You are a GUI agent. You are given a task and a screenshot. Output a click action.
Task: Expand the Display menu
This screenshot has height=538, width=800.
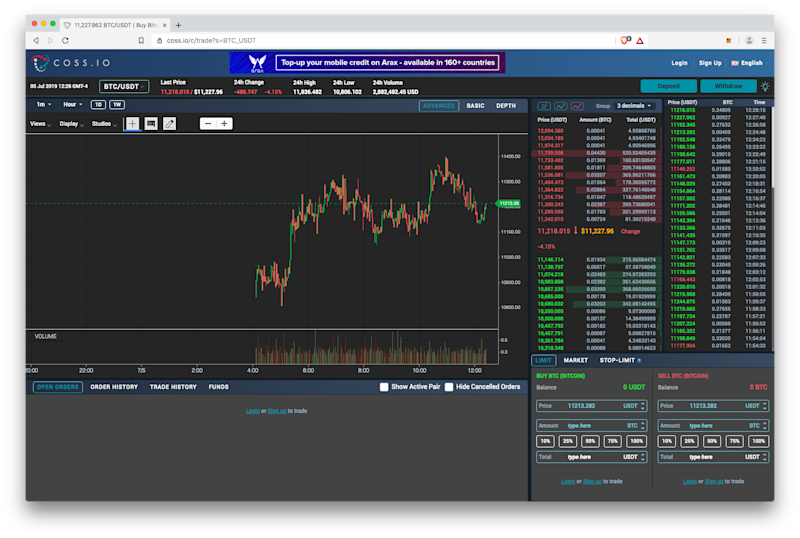(x=71, y=124)
